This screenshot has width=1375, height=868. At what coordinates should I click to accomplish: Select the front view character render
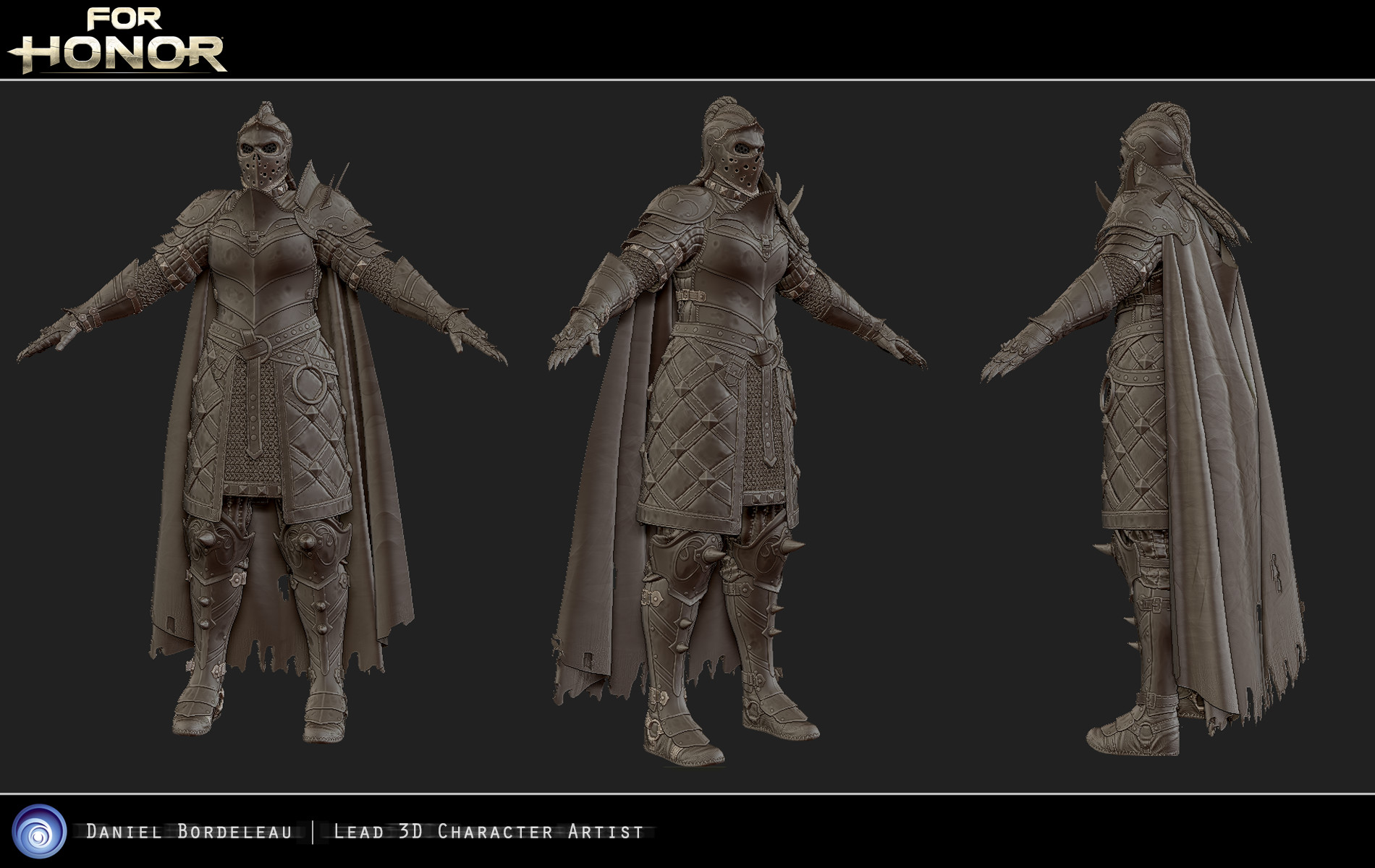tap(262, 422)
